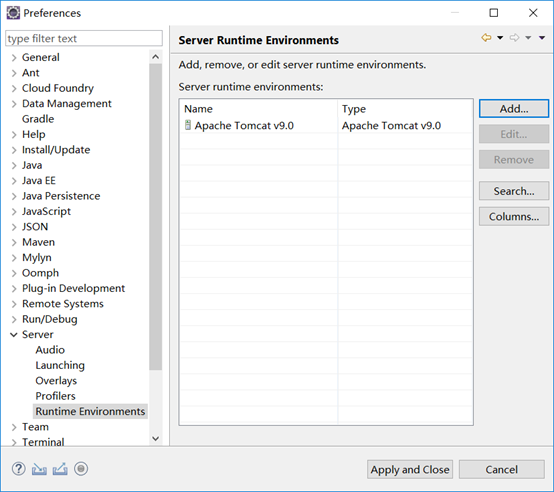Expand the Install/Update node
554x492 pixels.
(x=14, y=150)
